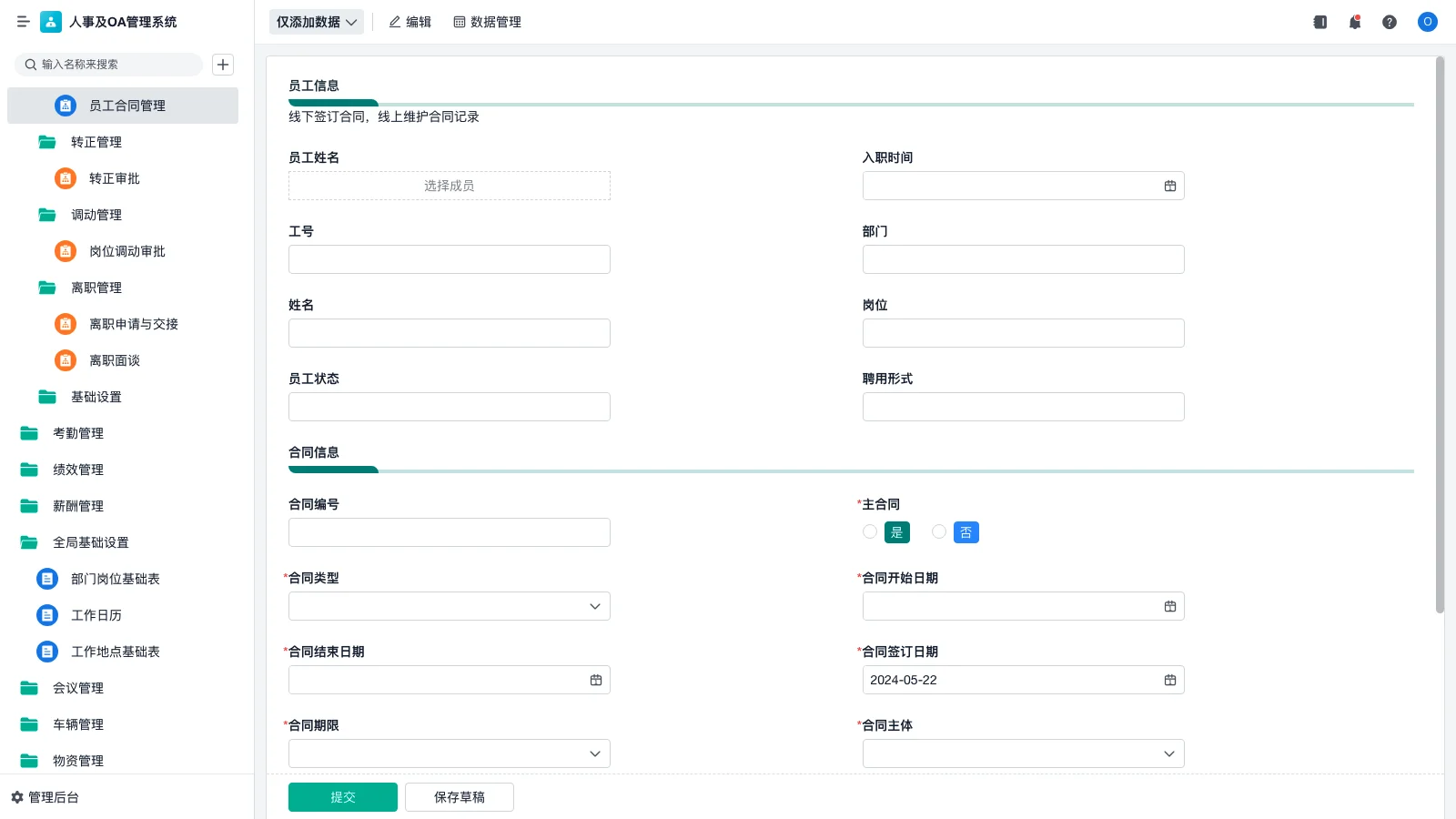Click the sidebar collapse hamburger icon
The height and width of the screenshot is (819, 1456).
coord(24,22)
